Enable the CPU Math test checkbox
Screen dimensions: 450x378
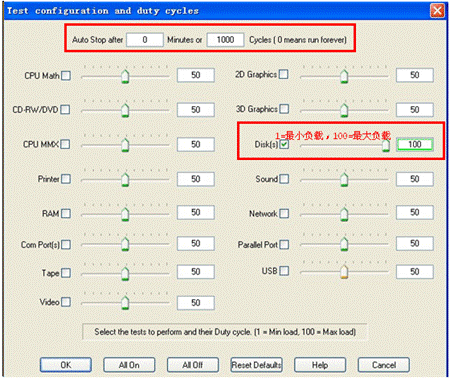point(66,76)
